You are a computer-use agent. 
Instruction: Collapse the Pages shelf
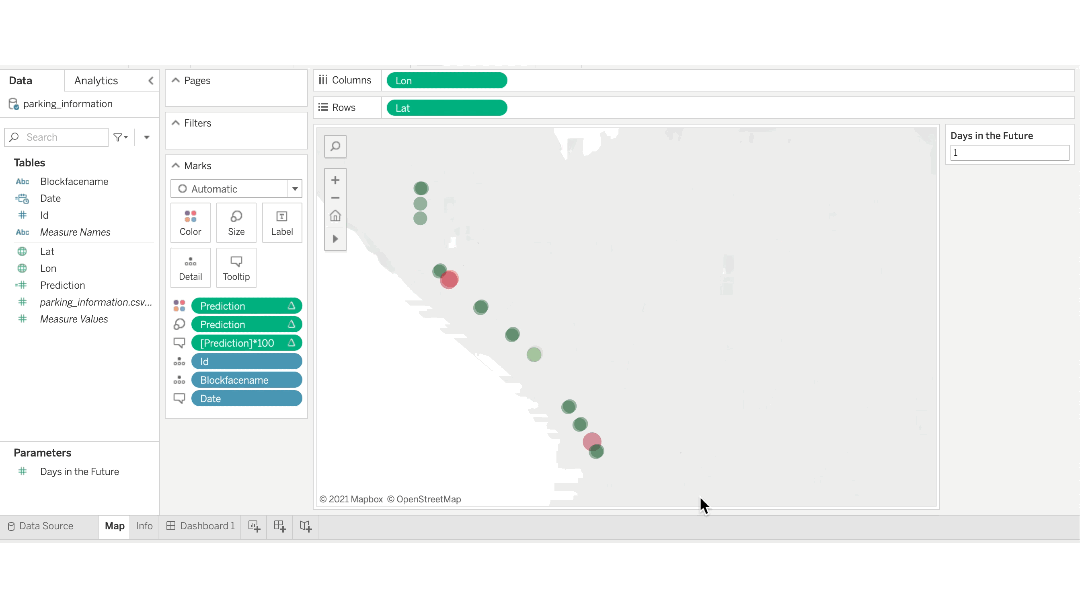click(177, 80)
